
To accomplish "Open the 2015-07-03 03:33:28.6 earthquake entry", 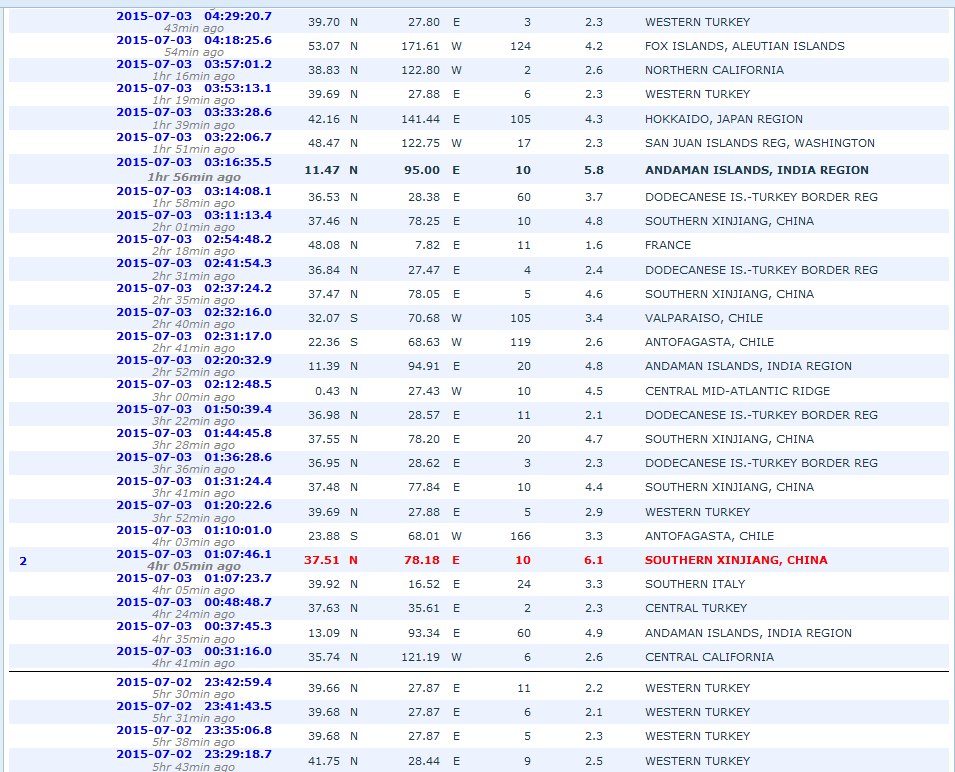I will point(194,113).
